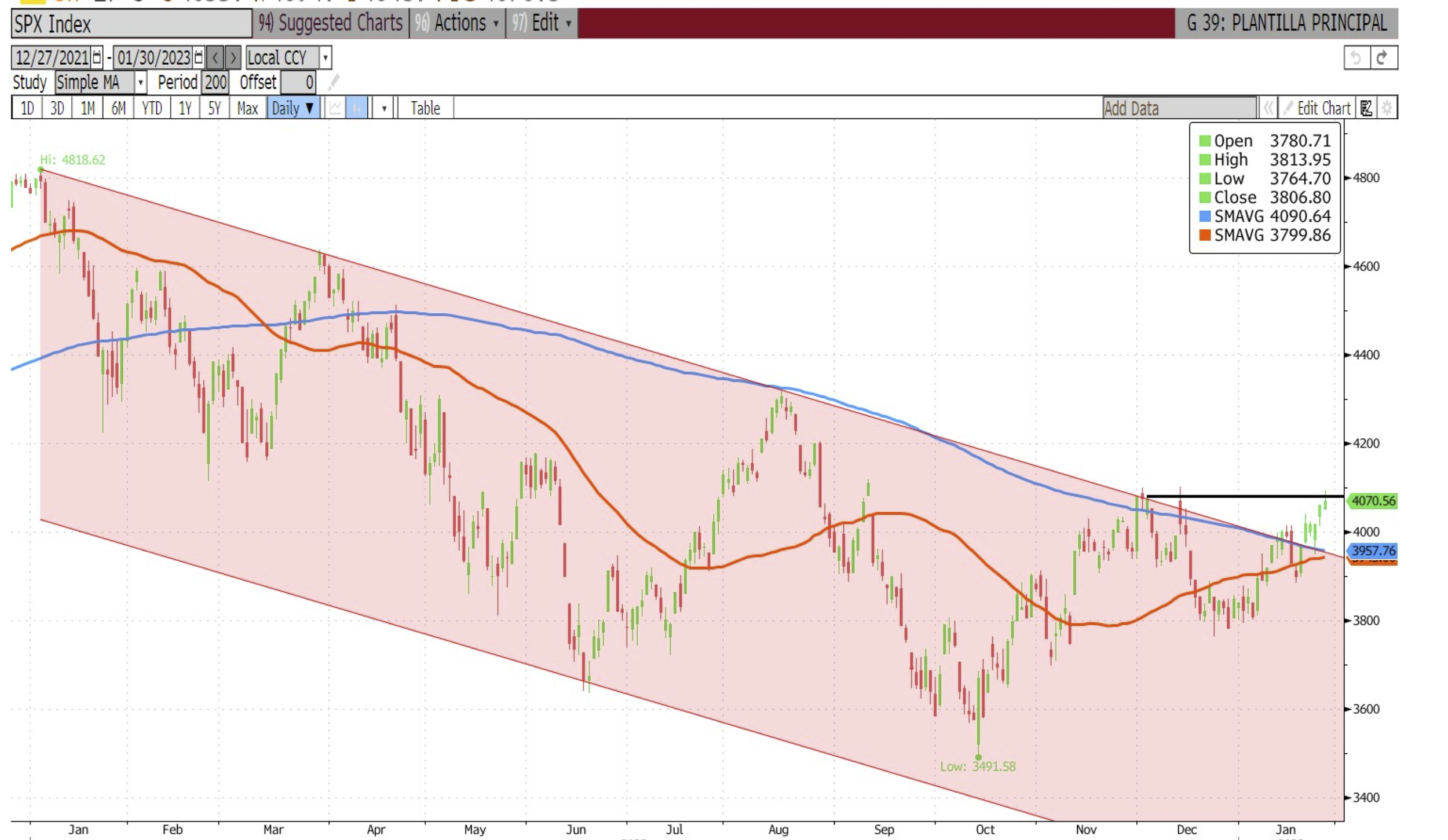Expand the Local CCY currency dropdown
1448x840 pixels.
(x=326, y=58)
